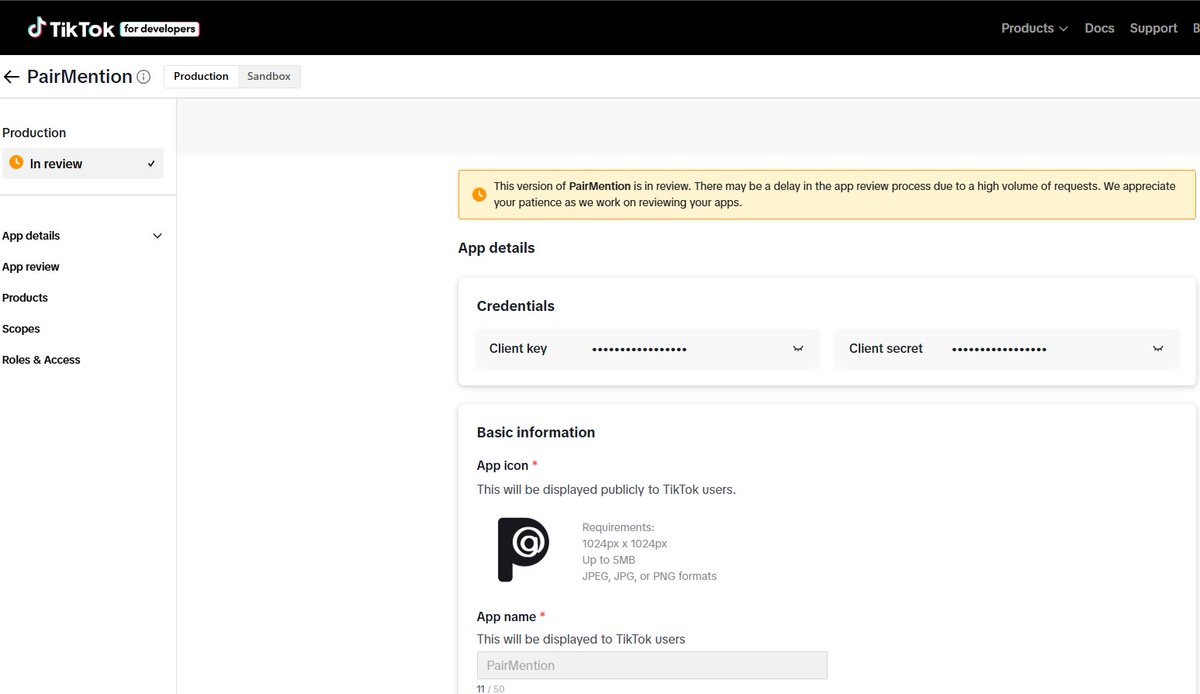
Task: Open the info icon next to PairMention
Action: pos(144,77)
